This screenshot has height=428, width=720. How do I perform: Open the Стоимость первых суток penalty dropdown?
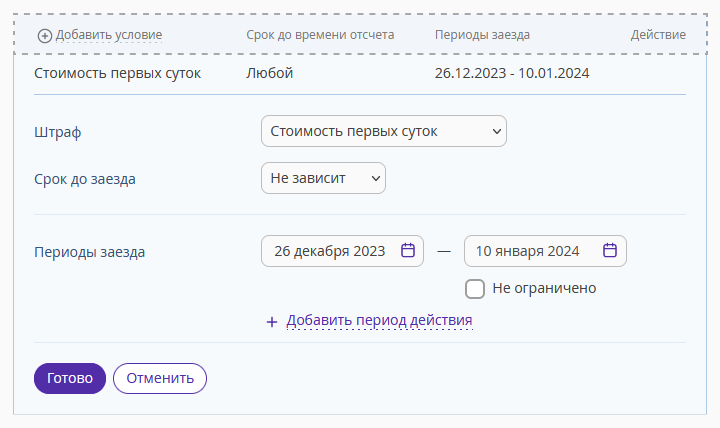click(384, 131)
